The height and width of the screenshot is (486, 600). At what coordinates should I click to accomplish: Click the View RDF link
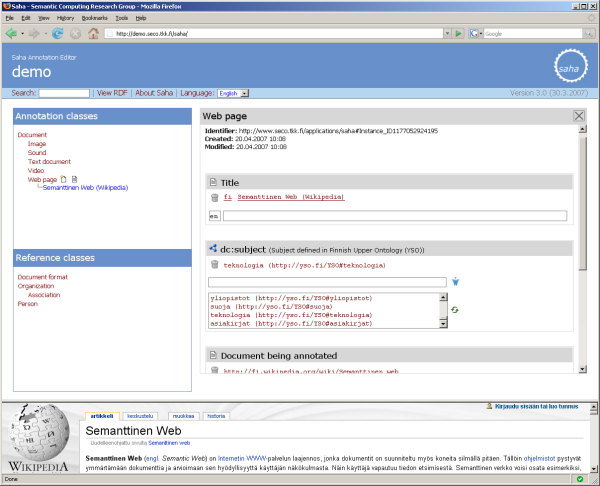coord(112,93)
